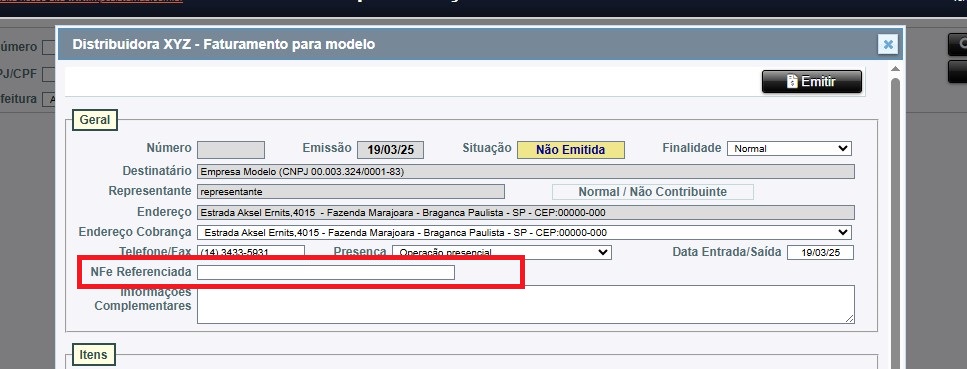Click the Data Entrada/Saída date field
This screenshot has width=967, height=369.
tap(820, 252)
